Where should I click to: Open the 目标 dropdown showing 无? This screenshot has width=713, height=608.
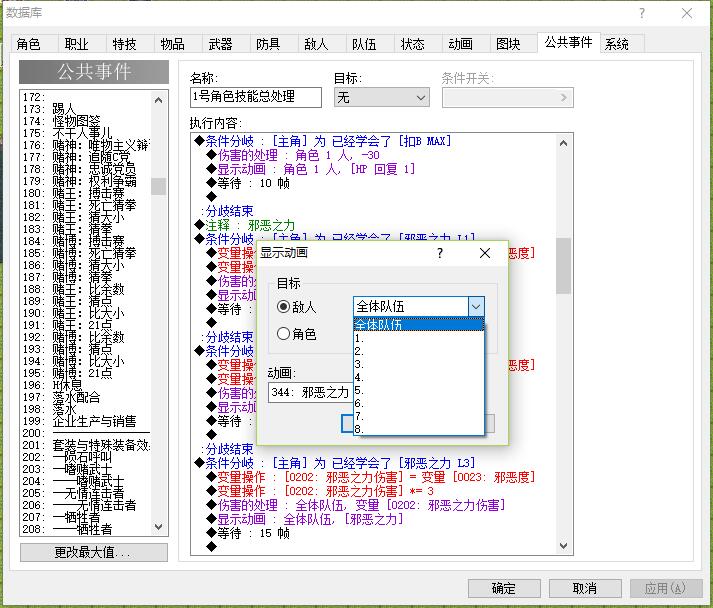click(x=382, y=97)
